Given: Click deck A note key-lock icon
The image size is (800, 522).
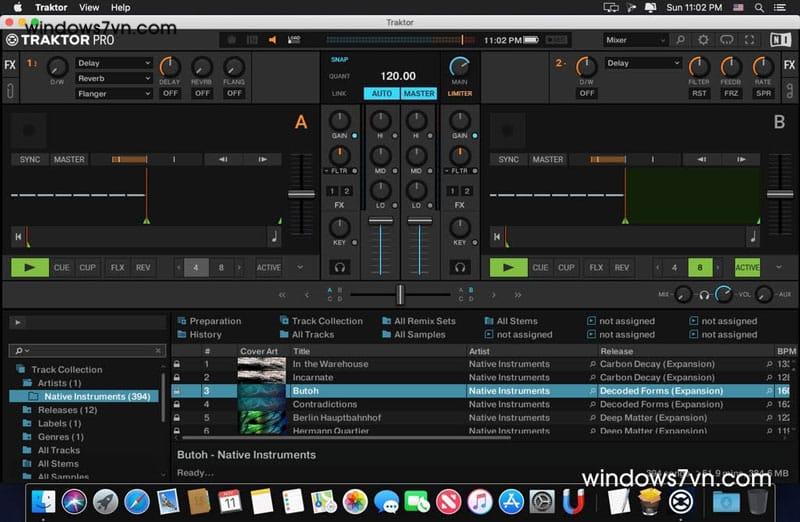Looking at the screenshot, I should [x=274, y=236].
